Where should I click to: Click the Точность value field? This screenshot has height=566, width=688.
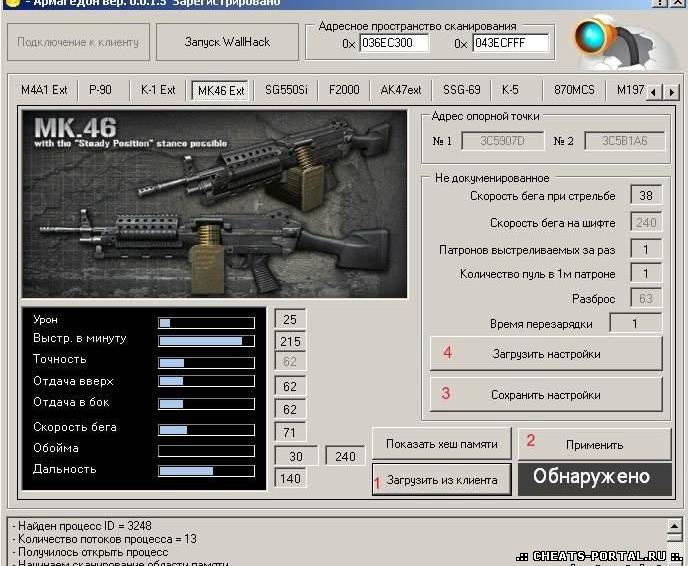tap(290, 362)
